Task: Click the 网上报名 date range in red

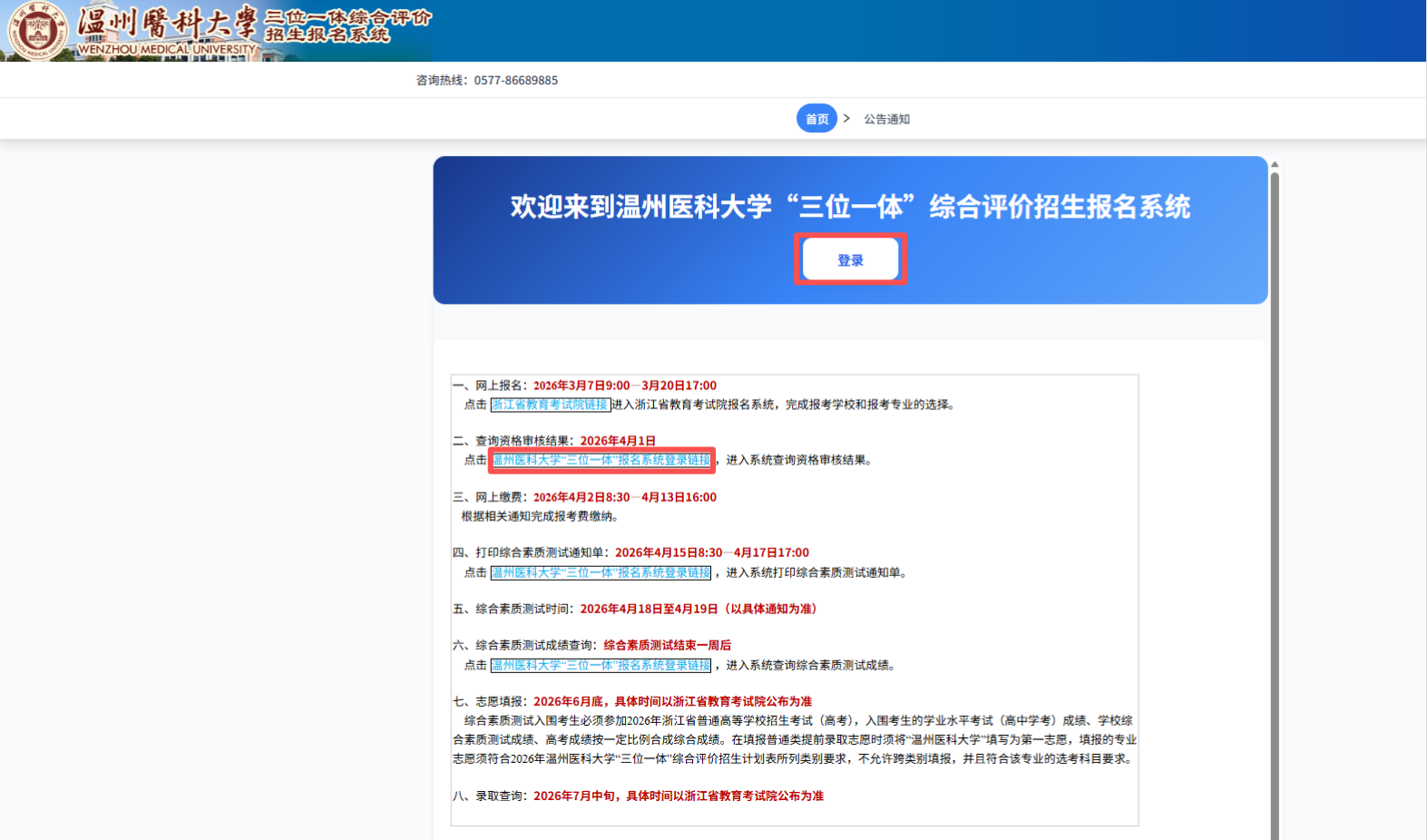Action: pos(624,386)
